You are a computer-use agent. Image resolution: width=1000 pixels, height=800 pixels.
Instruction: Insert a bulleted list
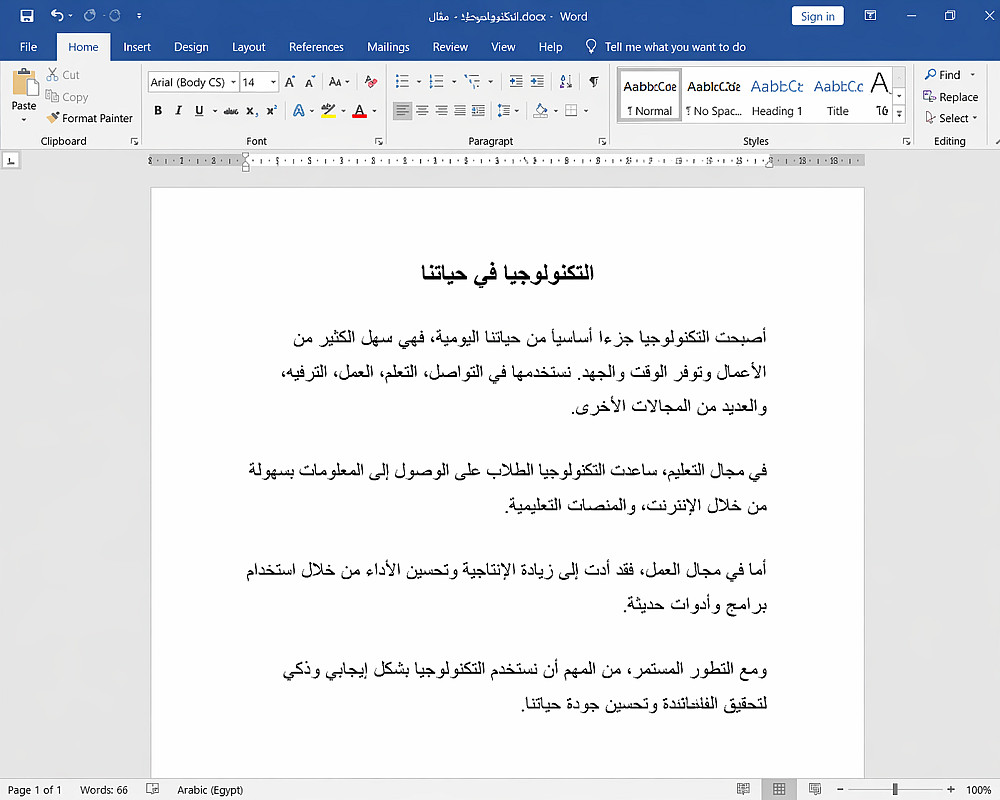point(402,82)
